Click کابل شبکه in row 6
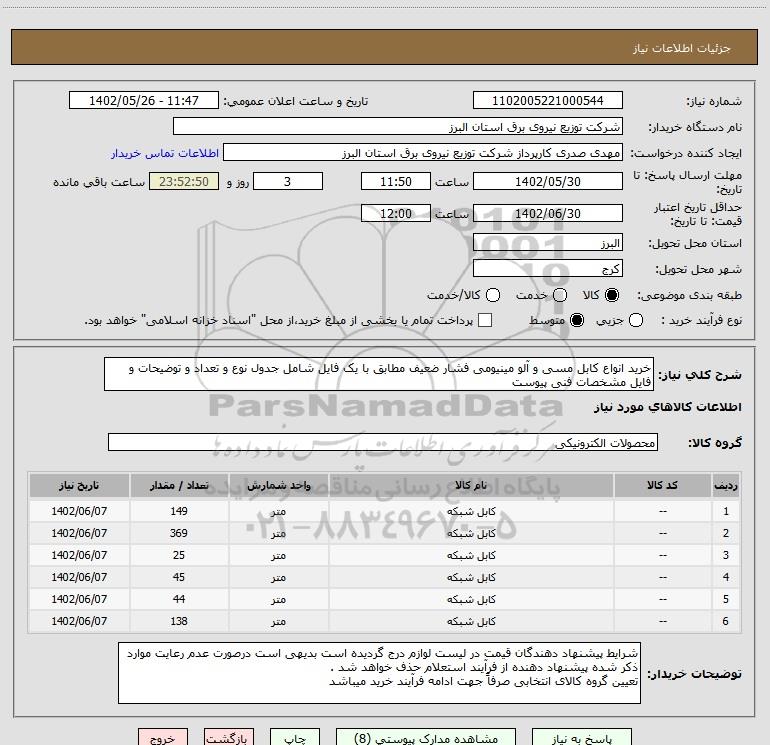This screenshot has height=745, width=770. [471, 622]
